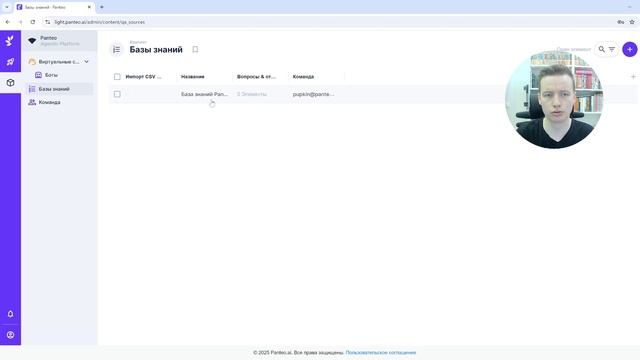Click the list view icon beside title
This screenshot has width=640, height=360.
(116, 49)
